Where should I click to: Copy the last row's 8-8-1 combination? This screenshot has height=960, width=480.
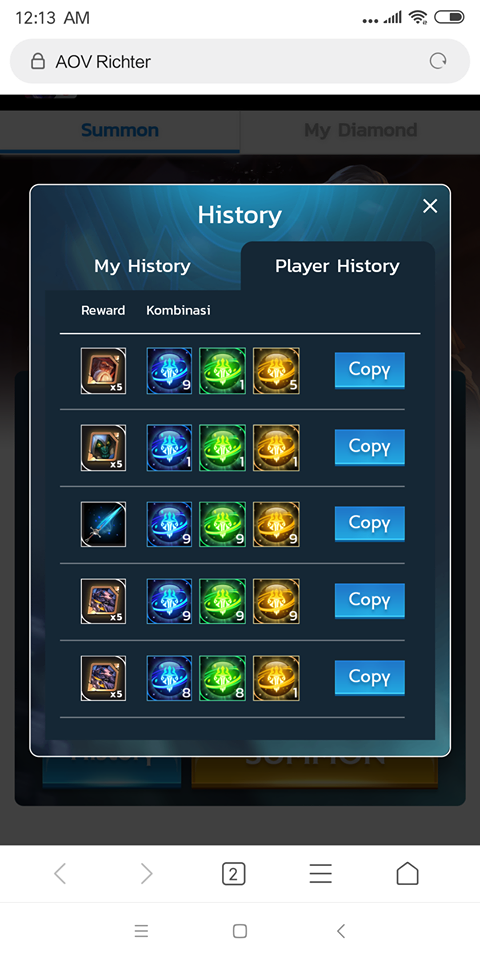370,677
